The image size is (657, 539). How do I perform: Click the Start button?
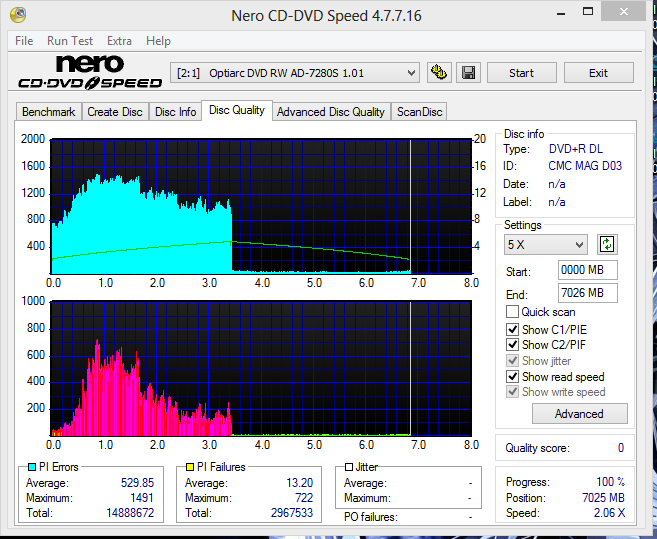522,73
